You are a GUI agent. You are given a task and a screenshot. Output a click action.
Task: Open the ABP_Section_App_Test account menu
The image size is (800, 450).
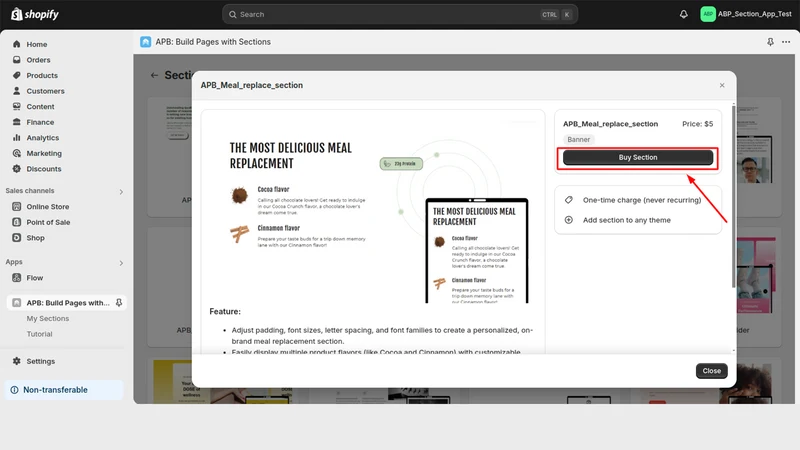pos(746,14)
